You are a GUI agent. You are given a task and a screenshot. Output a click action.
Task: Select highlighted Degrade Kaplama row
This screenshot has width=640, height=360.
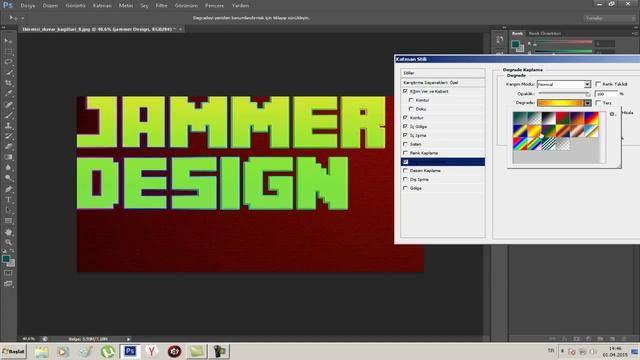[443, 162]
